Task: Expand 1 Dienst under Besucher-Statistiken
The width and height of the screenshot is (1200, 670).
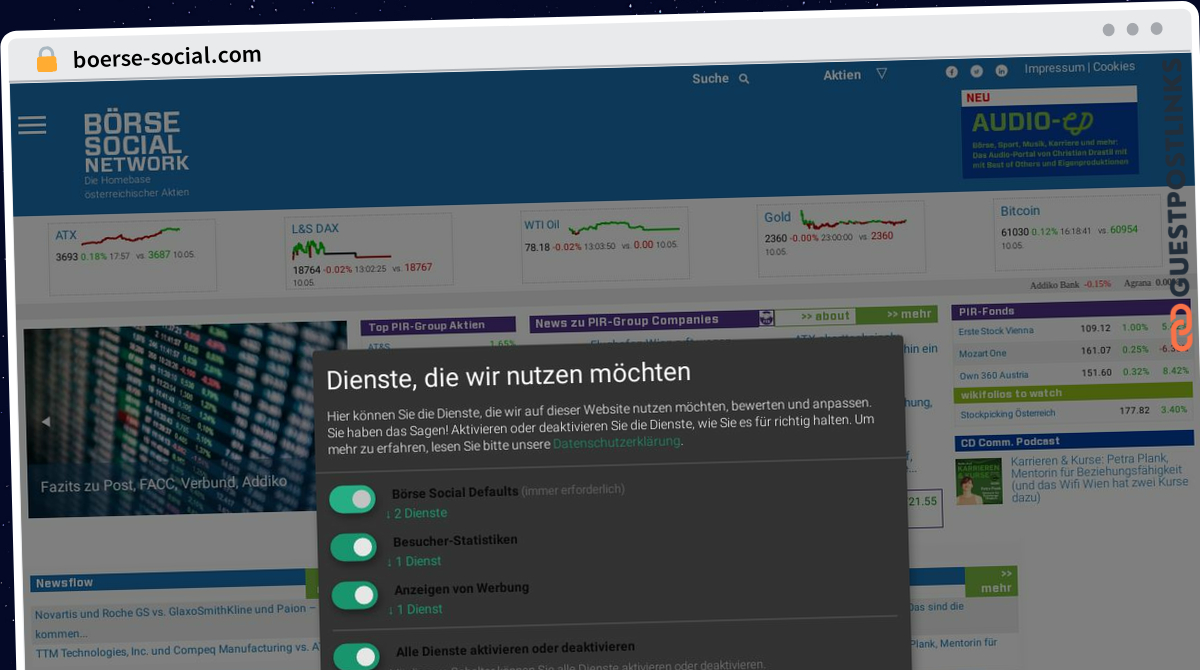Action: 414,561
